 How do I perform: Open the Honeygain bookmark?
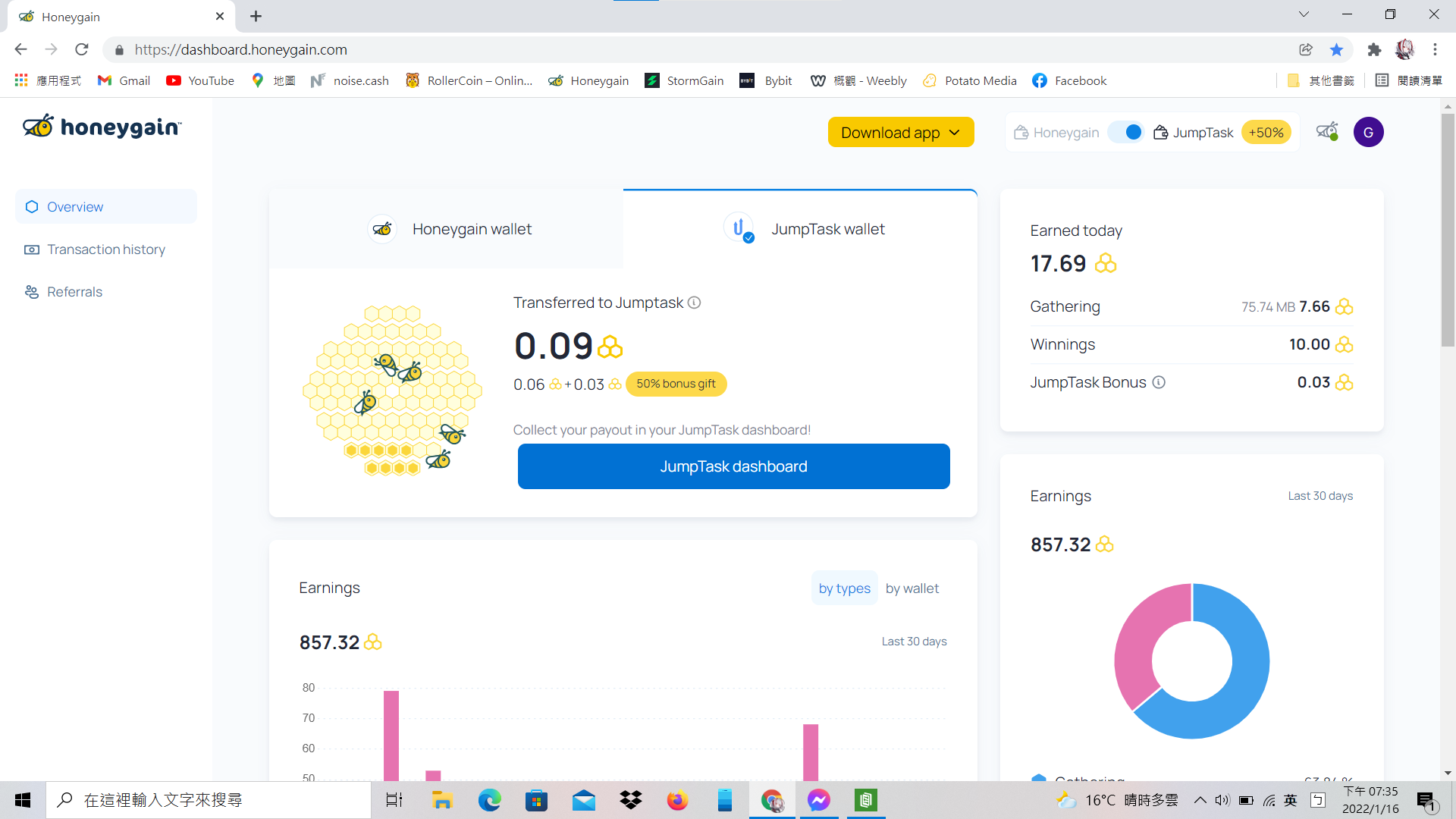[x=588, y=80]
